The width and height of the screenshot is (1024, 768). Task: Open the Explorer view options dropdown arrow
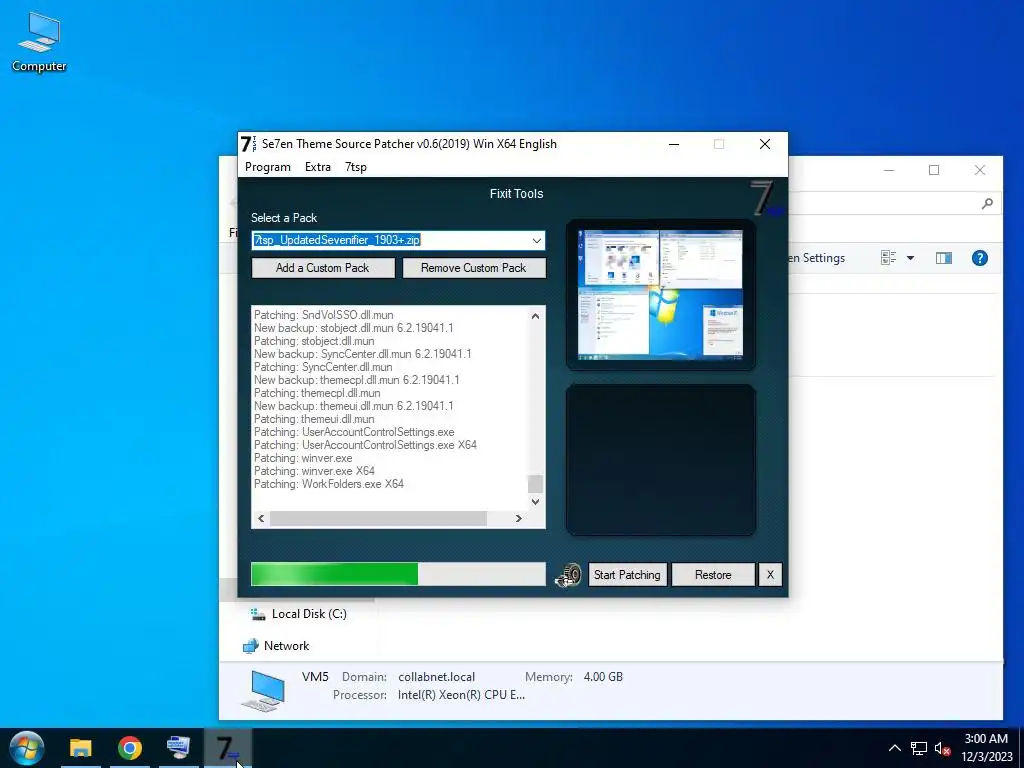(910, 258)
